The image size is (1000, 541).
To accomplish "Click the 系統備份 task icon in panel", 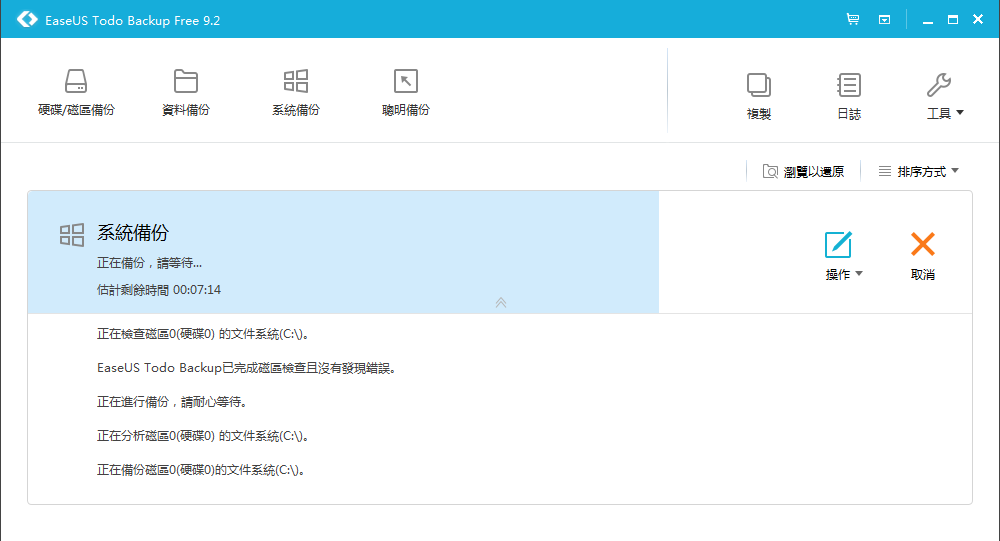I will click(72, 235).
